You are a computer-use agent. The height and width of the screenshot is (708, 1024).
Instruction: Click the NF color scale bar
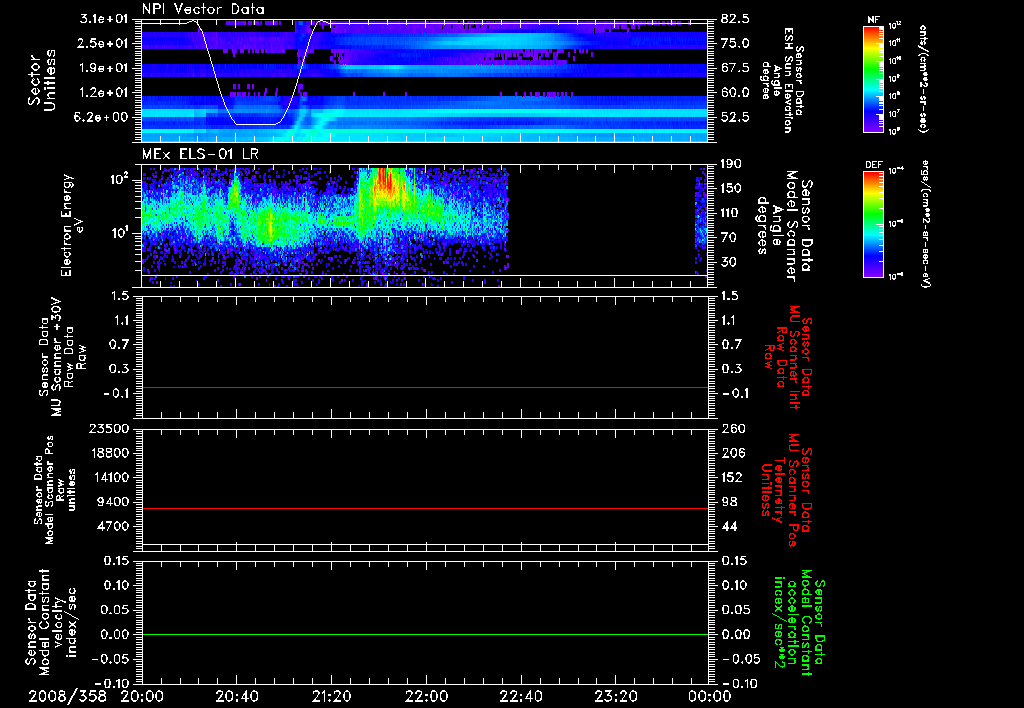click(873, 78)
